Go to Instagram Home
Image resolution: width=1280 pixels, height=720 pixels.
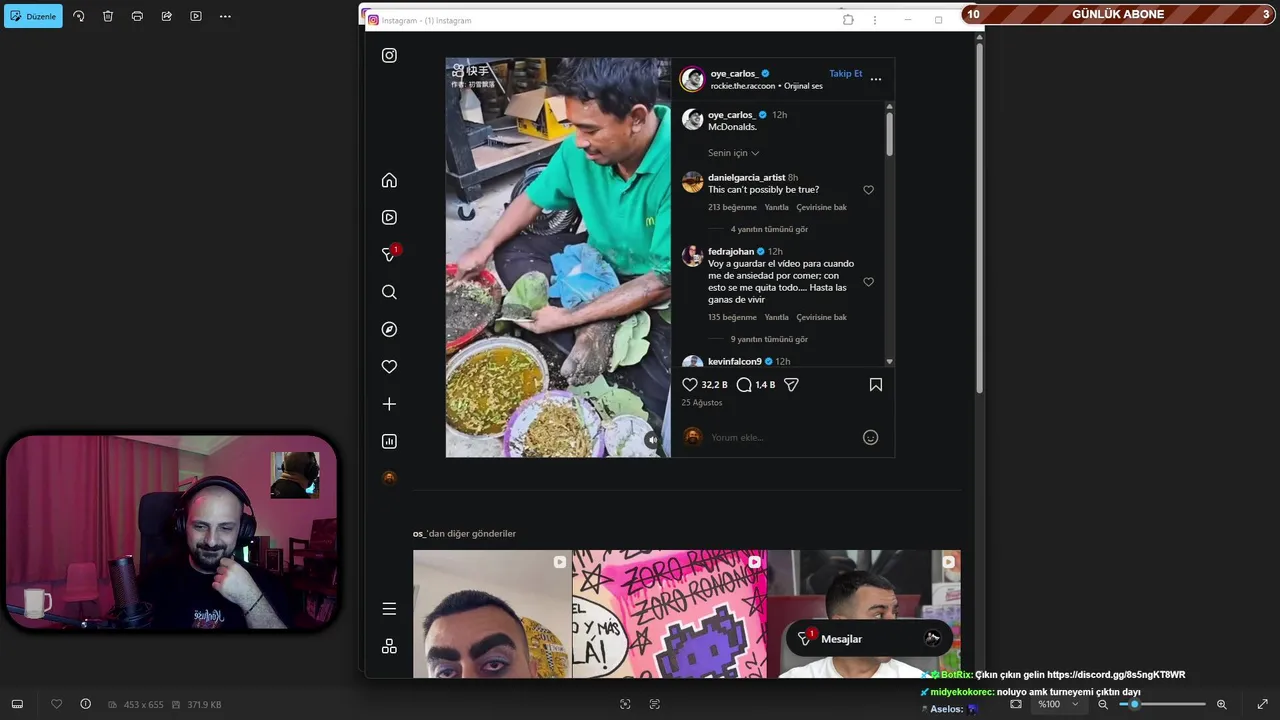point(389,180)
